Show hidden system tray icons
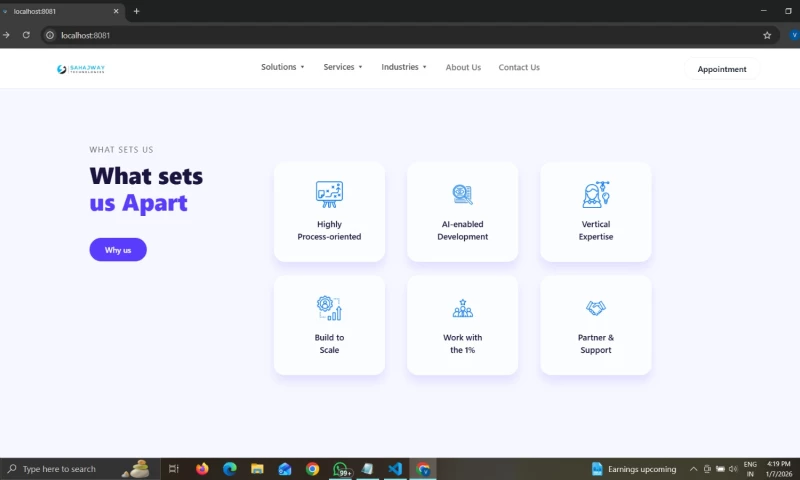 tap(693, 469)
